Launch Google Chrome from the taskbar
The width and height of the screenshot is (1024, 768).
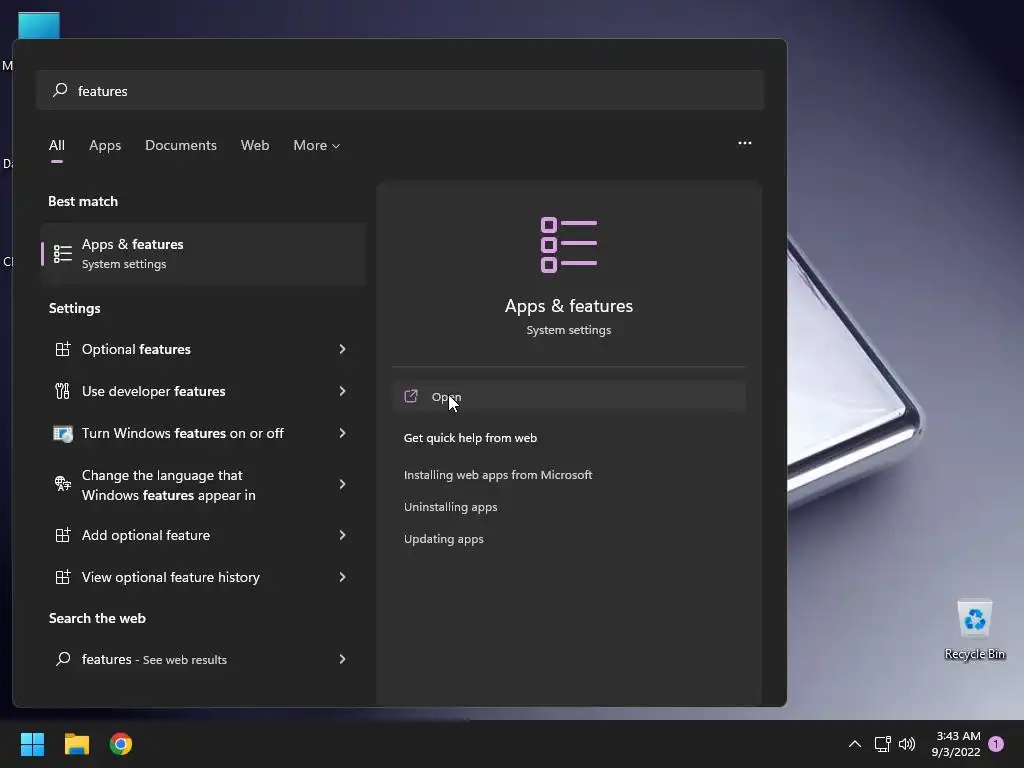coord(121,744)
